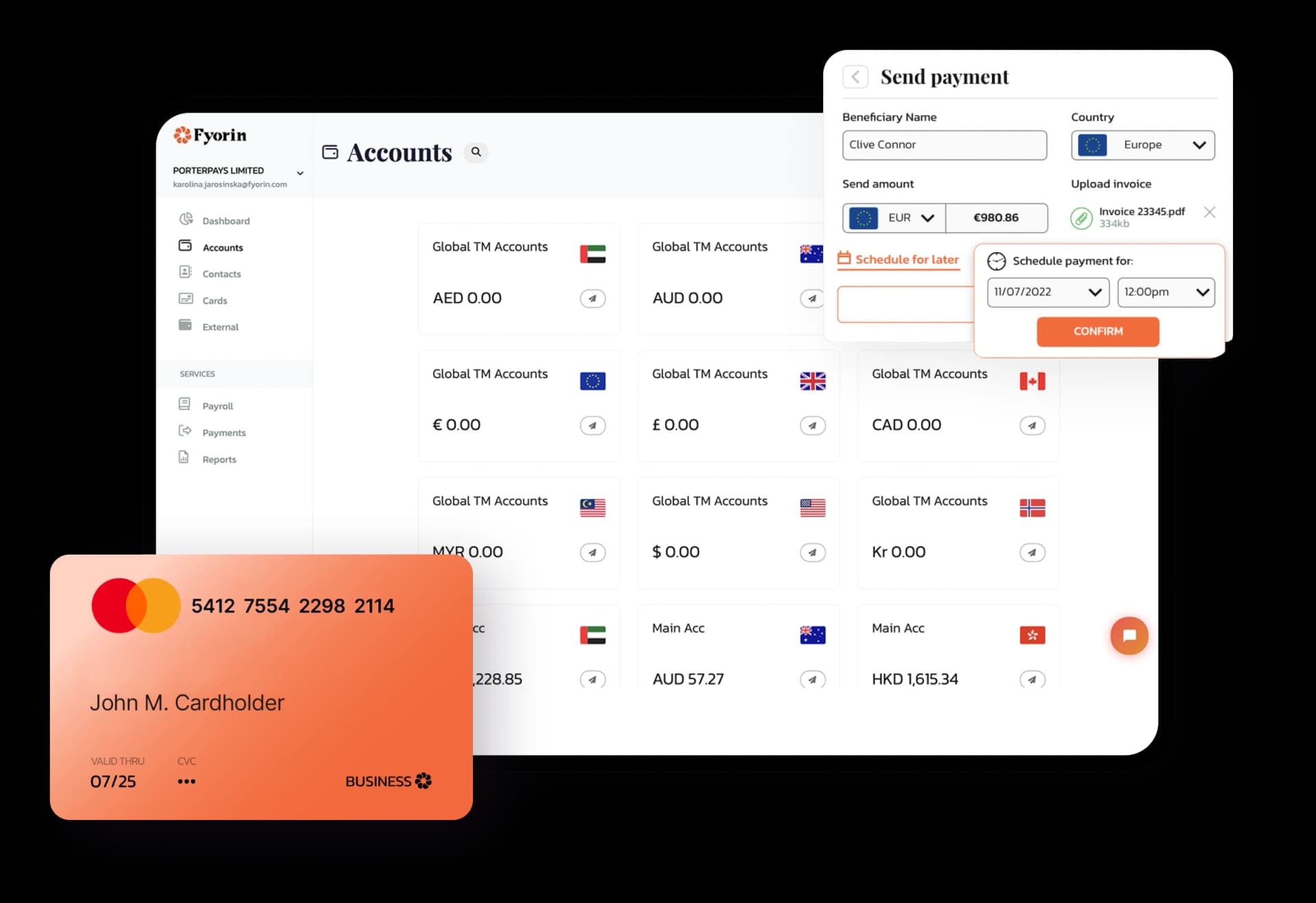Toggle visibility of External accounts section

(x=220, y=327)
